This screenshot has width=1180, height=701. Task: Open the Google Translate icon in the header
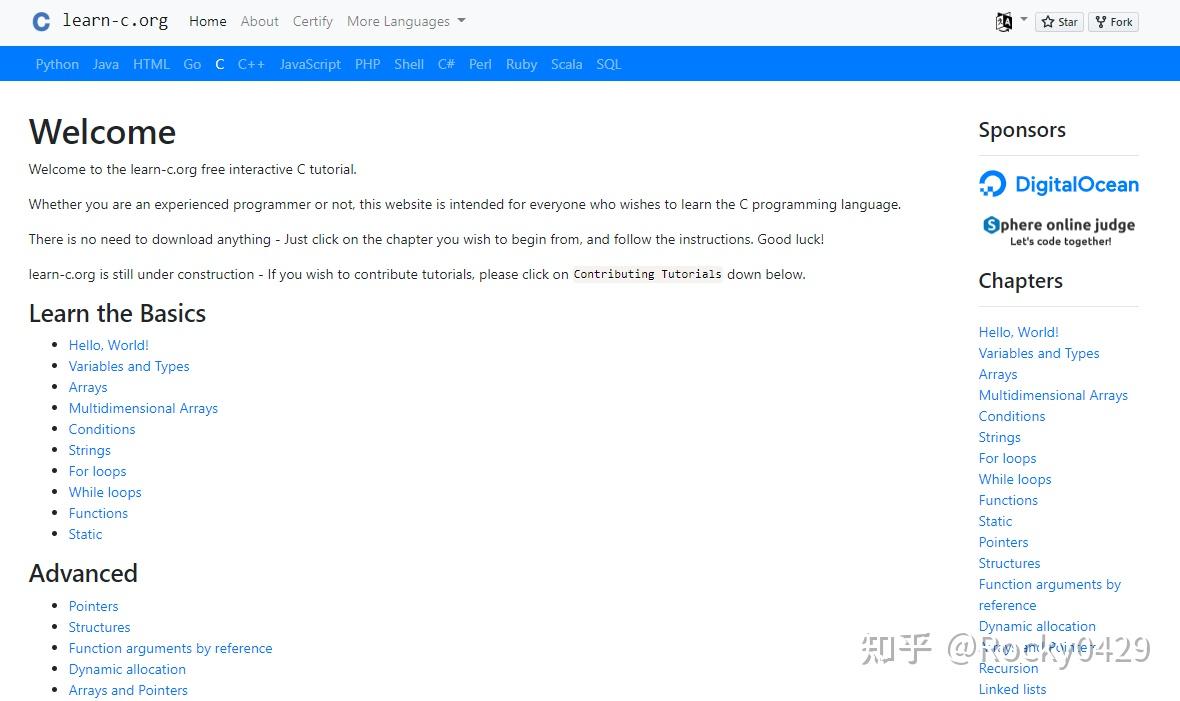[1003, 20]
